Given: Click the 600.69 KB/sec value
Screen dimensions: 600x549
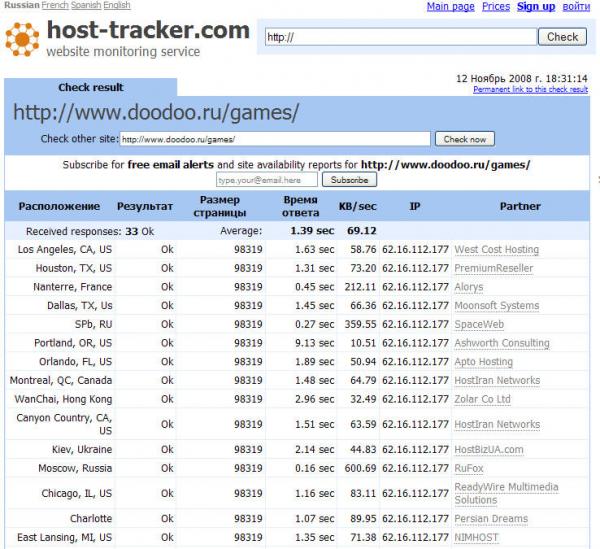Looking at the screenshot, I should (x=360, y=468).
